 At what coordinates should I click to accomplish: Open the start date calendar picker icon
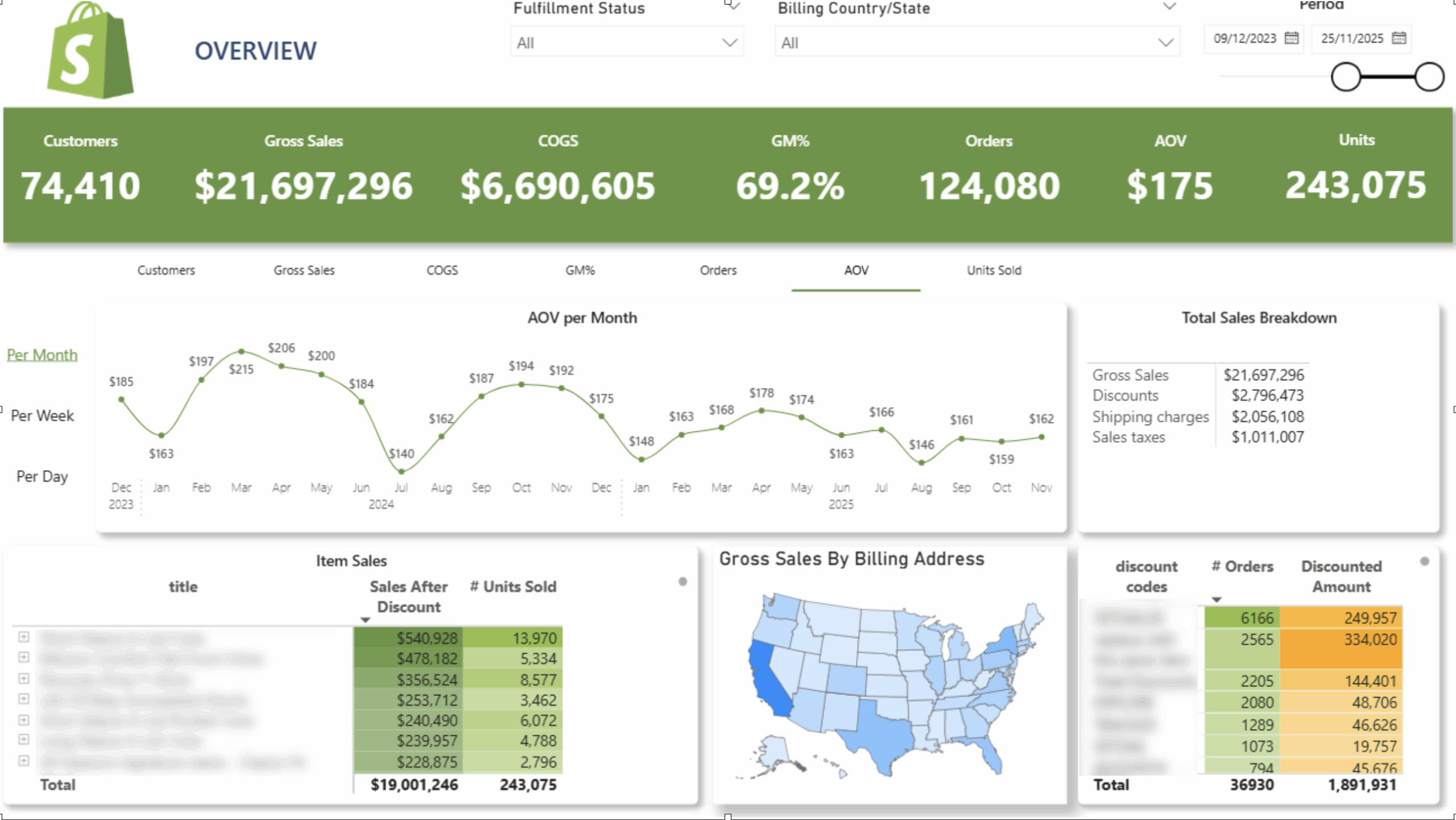pos(1292,38)
